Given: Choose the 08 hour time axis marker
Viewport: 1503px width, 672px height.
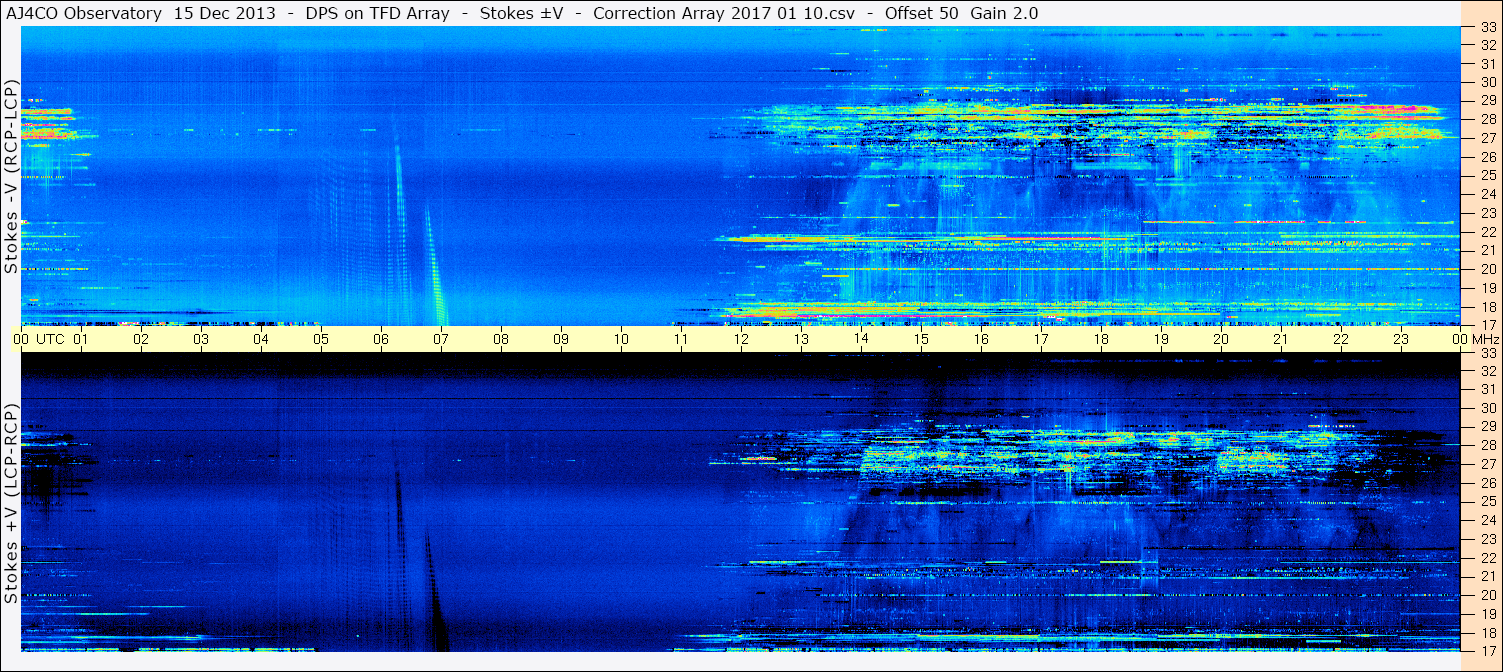Looking at the screenshot, I should tap(501, 339).
